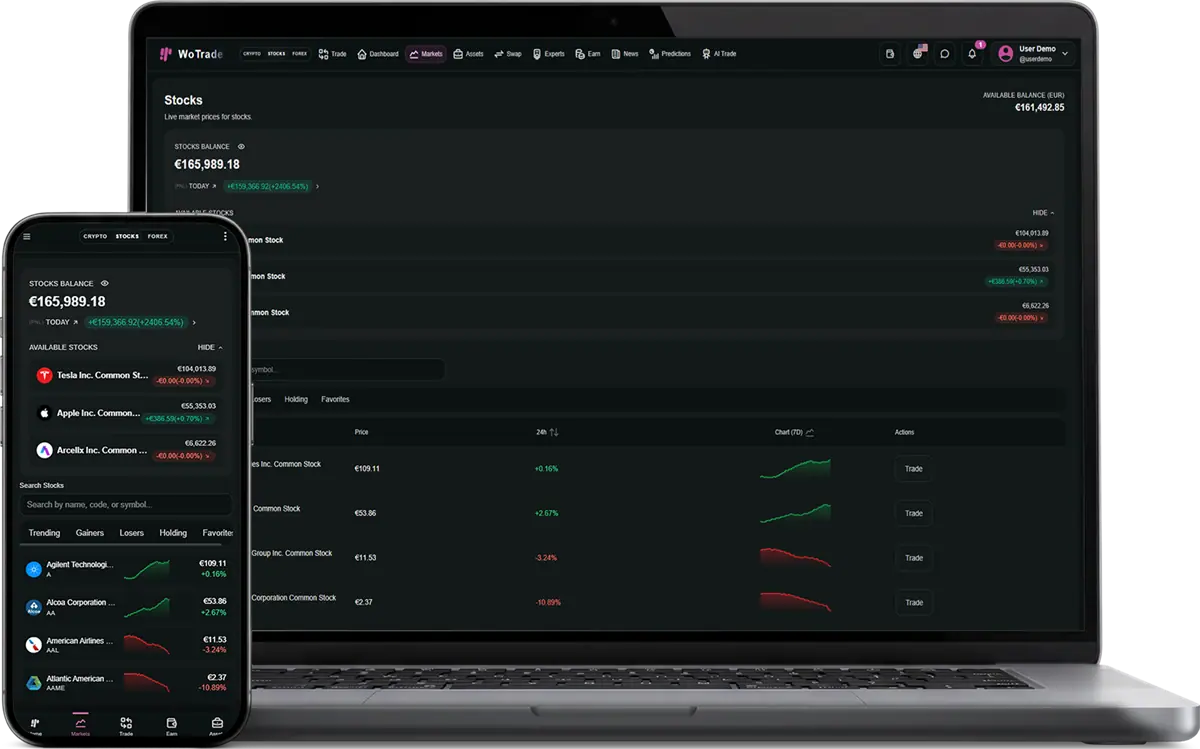
Task: Select STOCKS mode on the laptop header
Action: [276, 54]
